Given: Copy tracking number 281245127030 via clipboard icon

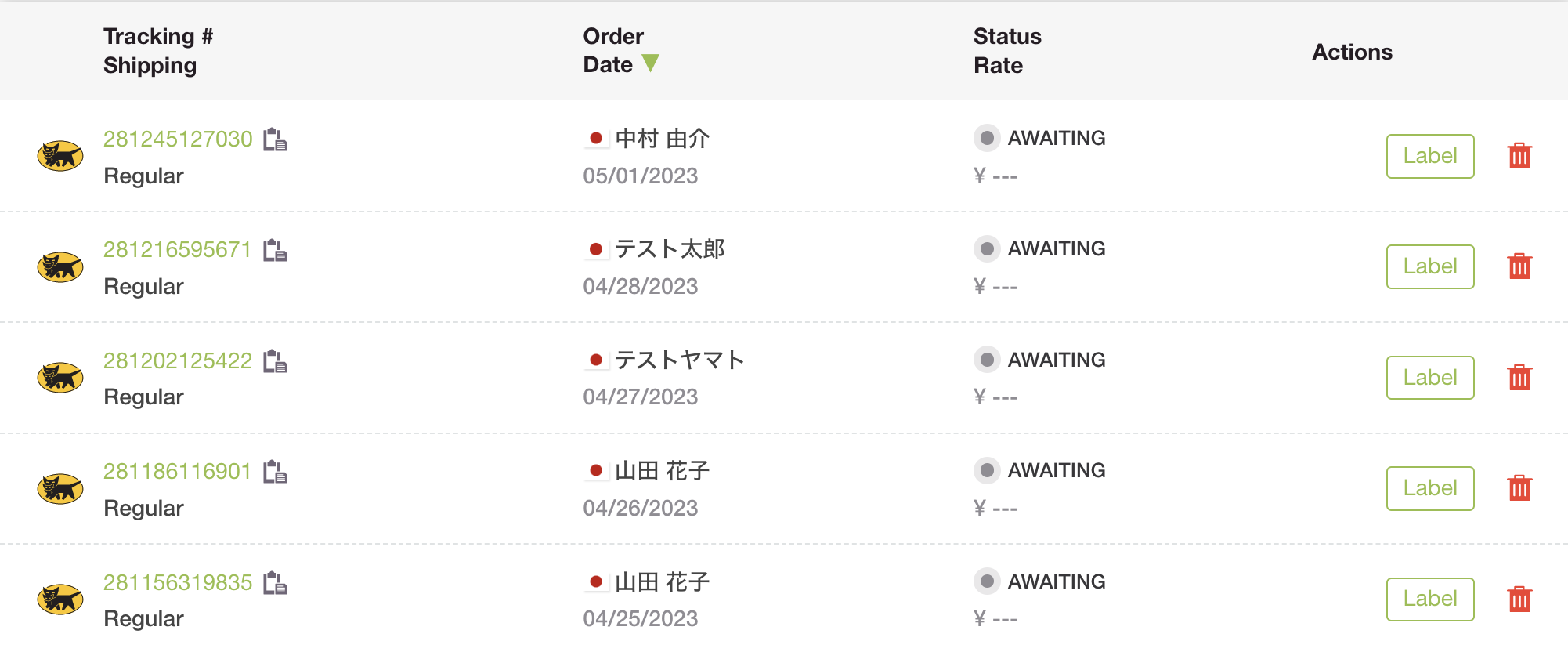Looking at the screenshot, I should pyautogui.click(x=275, y=139).
